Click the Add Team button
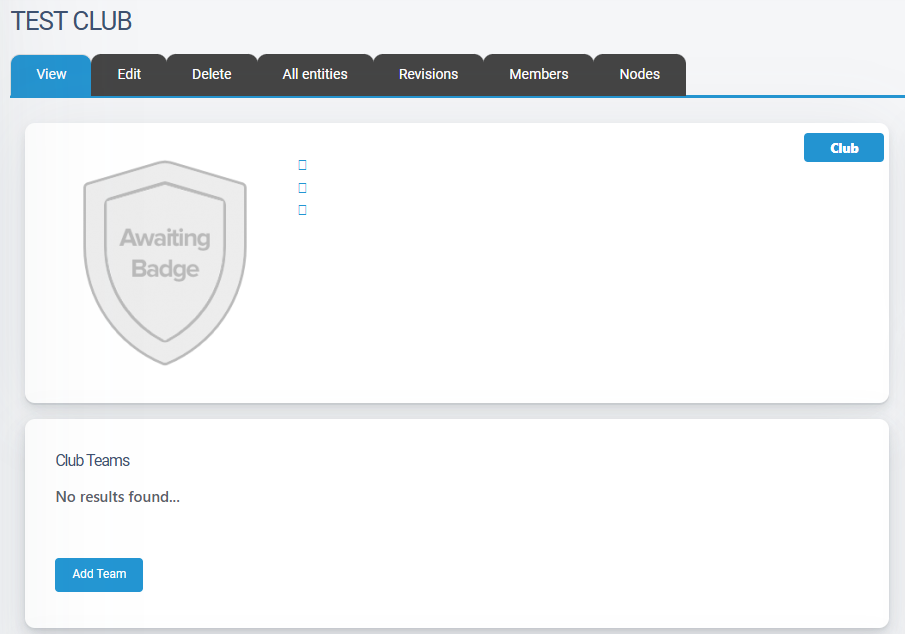This screenshot has width=905, height=634. (99, 574)
